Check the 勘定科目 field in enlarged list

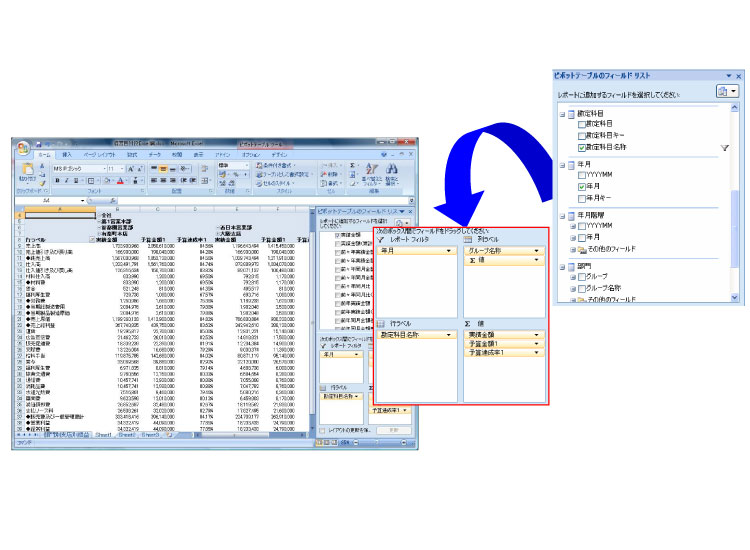(582, 124)
